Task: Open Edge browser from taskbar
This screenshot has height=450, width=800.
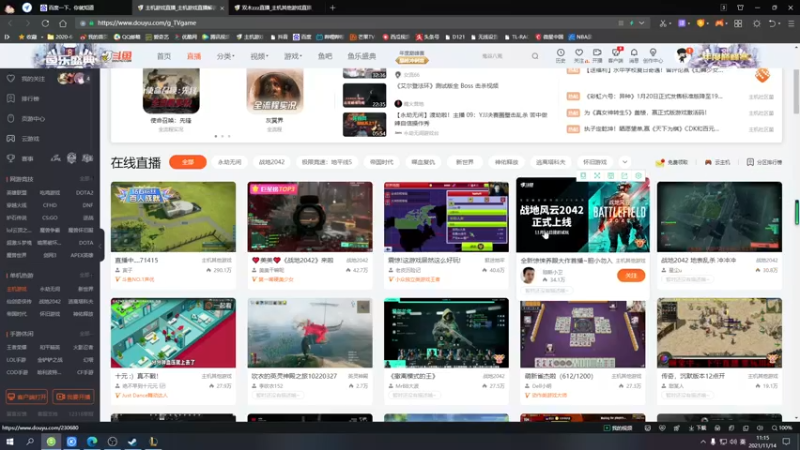Action: point(92,442)
